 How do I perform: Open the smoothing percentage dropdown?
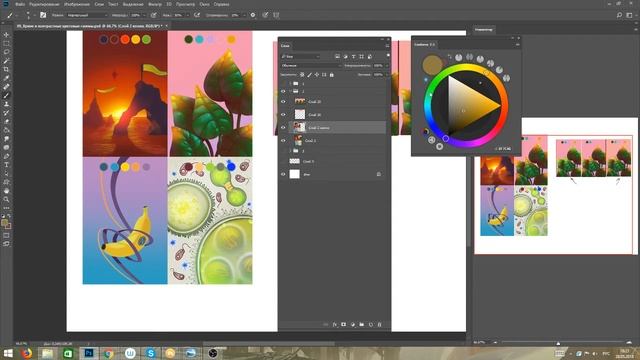[x=244, y=15]
